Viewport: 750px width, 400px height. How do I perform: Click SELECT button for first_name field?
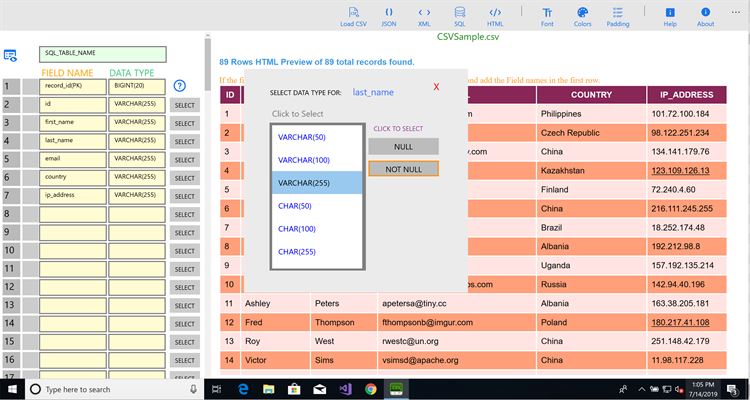185,123
